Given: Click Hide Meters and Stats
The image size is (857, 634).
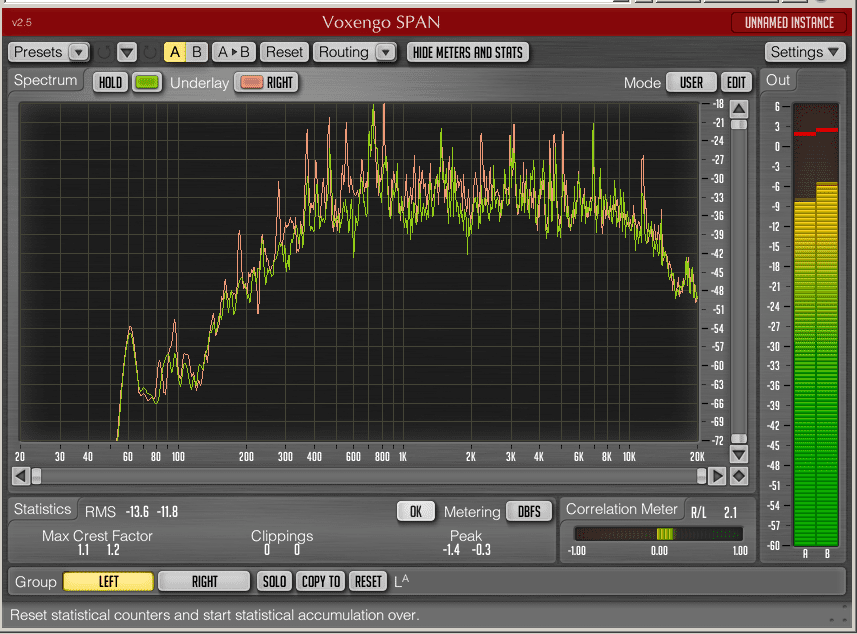Looking at the screenshot, I should pos(468,52).
